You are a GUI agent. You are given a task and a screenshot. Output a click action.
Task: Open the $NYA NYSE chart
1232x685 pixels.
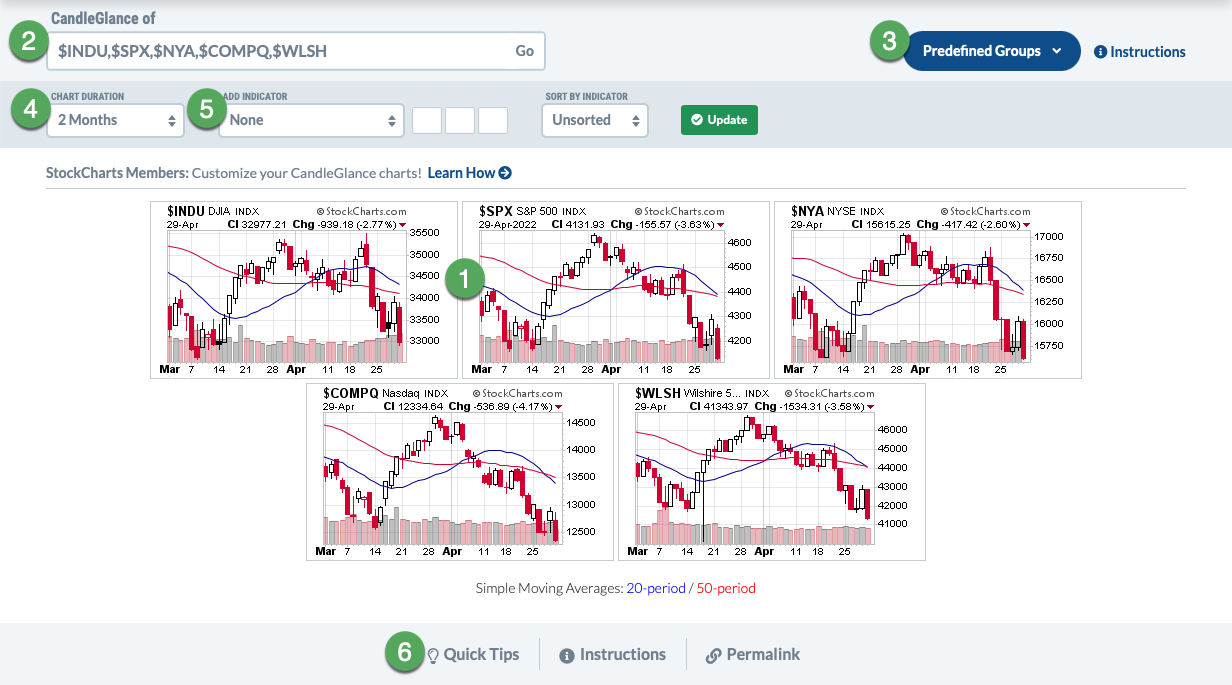click(x=928, y=290)
